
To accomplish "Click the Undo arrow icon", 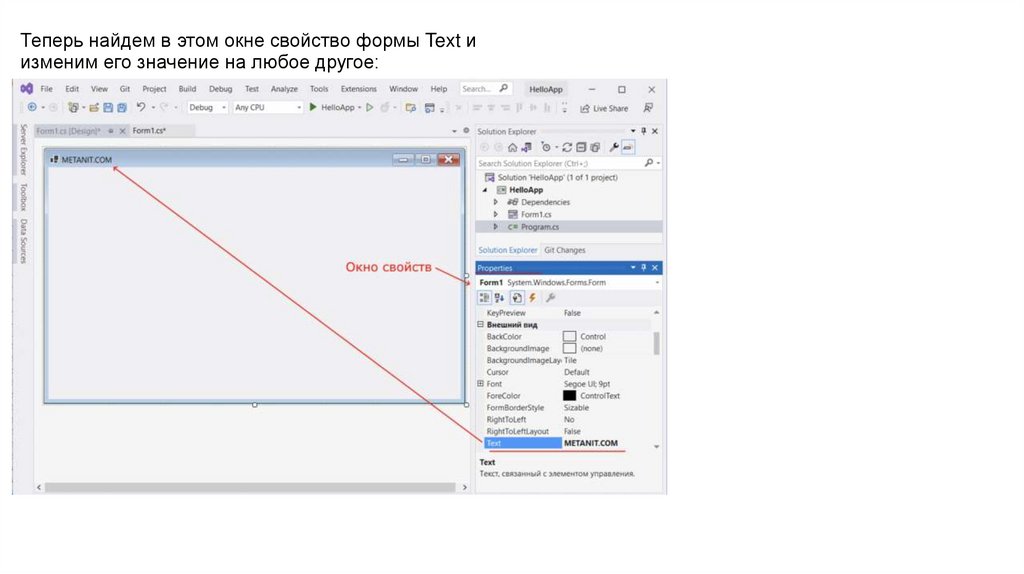I will (x=140, y=107).
